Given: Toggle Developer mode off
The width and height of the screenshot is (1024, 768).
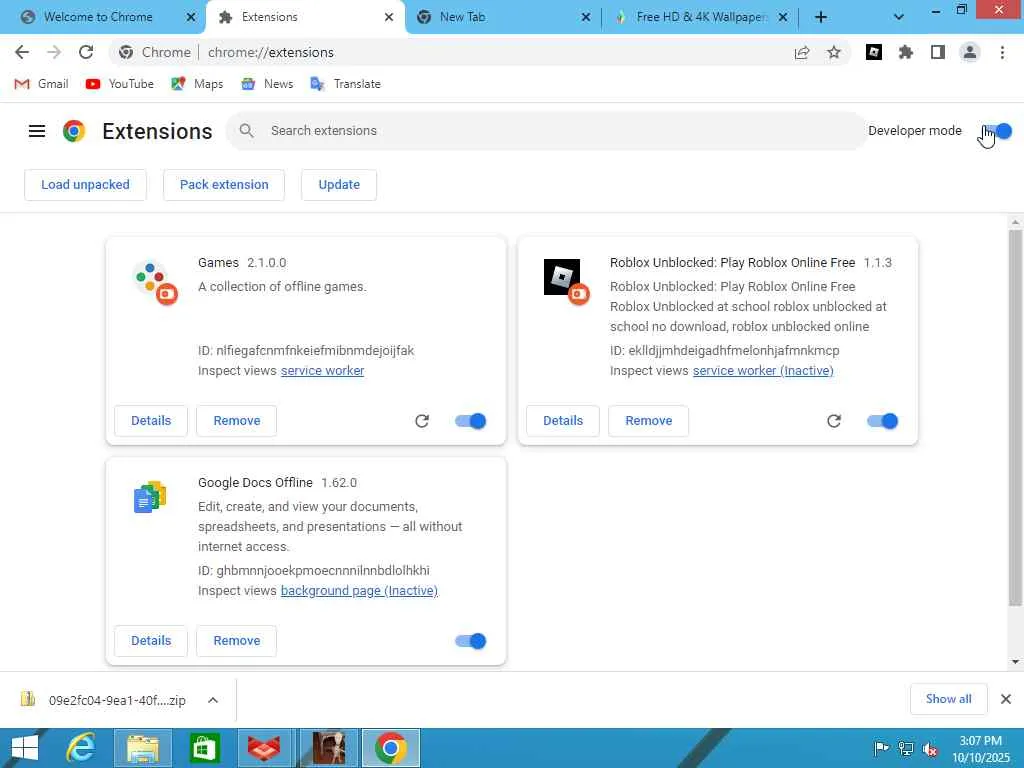Looking at the screenshot, I should pos(997,131).
